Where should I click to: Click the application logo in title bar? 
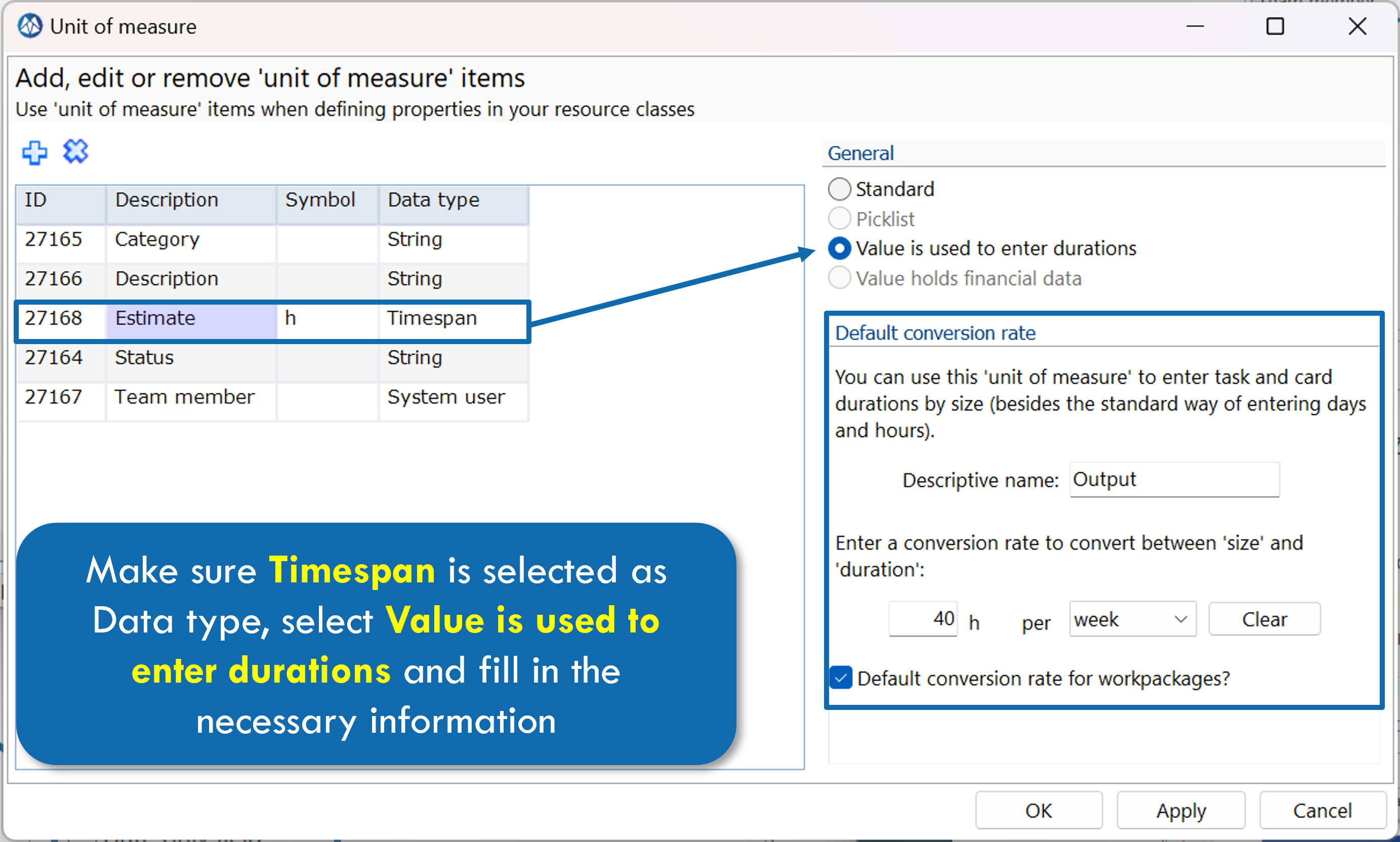pos(29,26)
